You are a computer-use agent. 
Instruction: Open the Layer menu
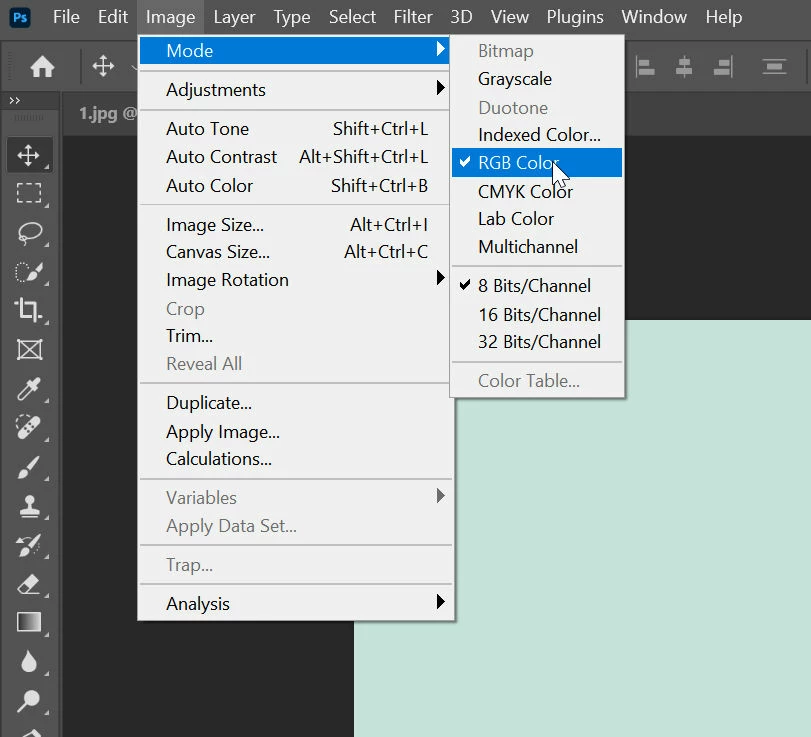coord(234,17)
